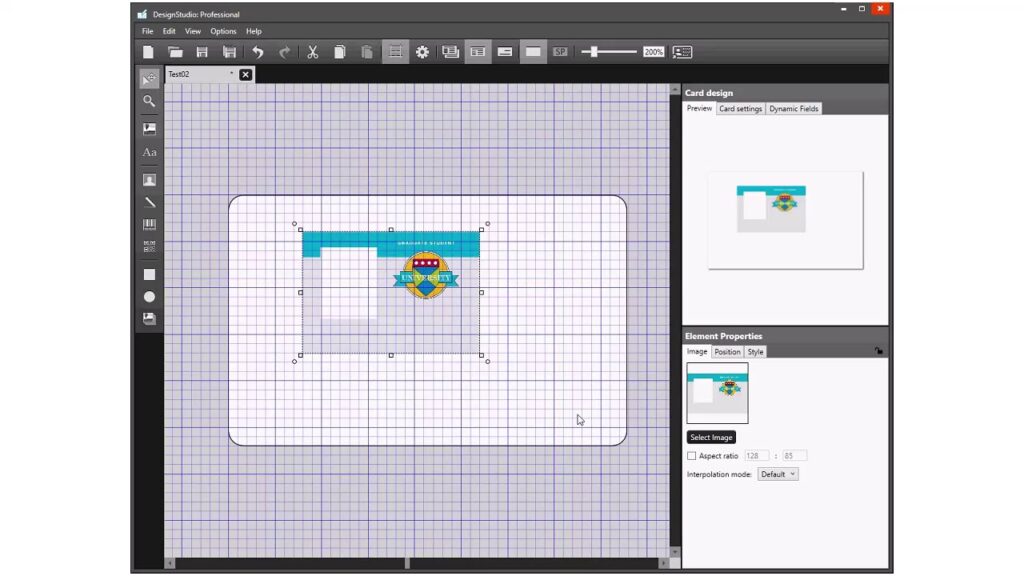1024x576 pixels.
Task: Adjust the zoom slider handle
Action: (594, 52)
